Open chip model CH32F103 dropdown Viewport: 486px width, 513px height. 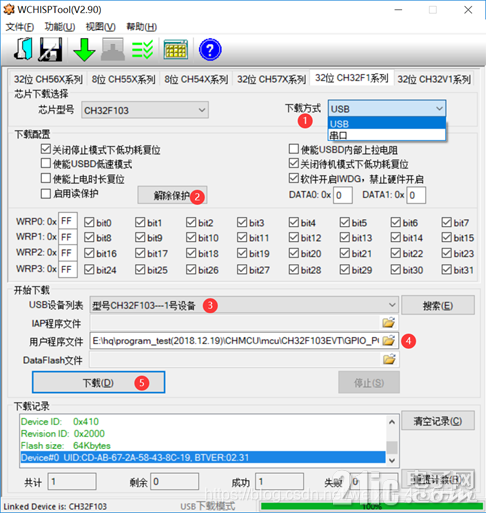point(145,110)
